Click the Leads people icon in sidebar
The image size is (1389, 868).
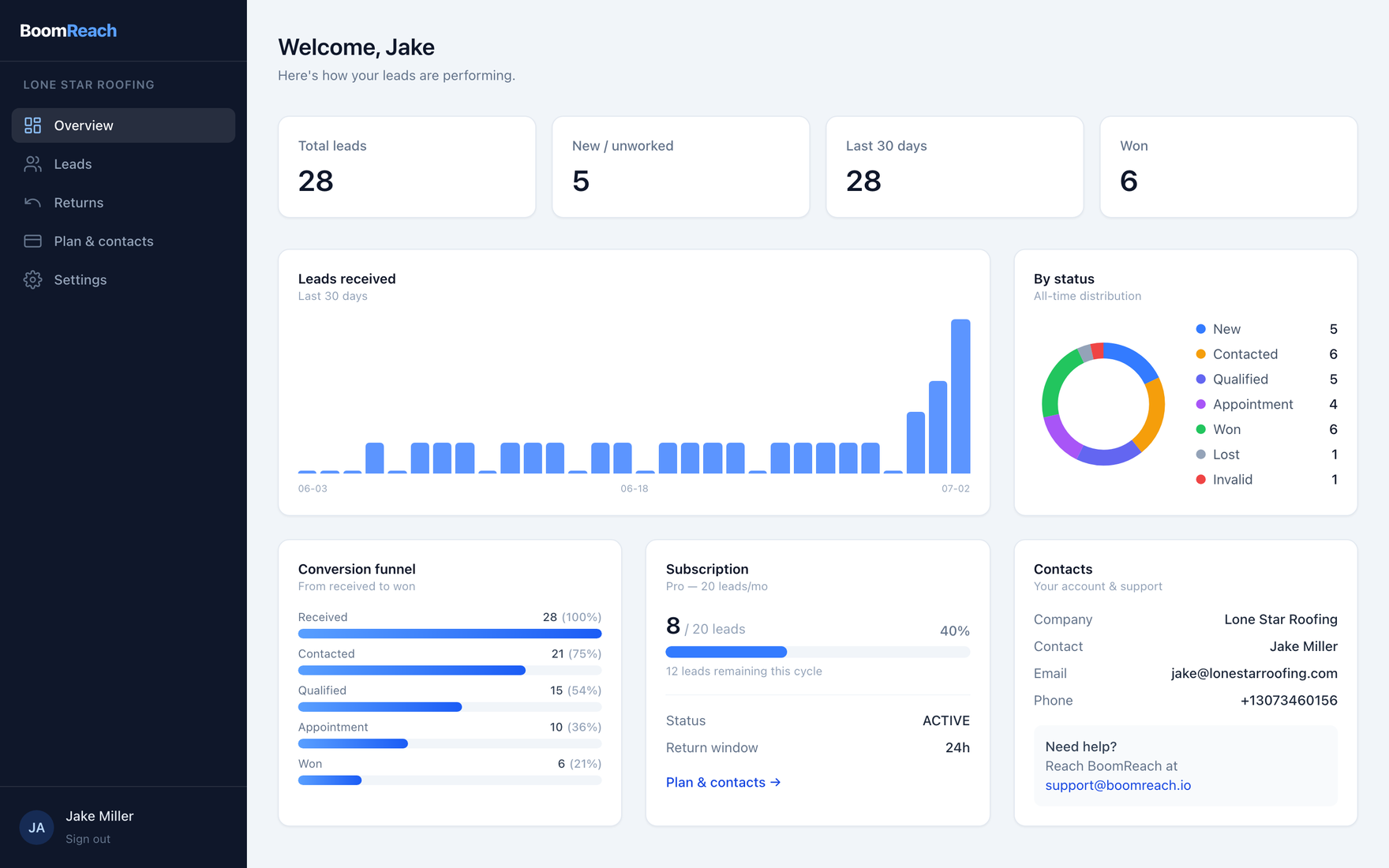[x=32, y=164]
